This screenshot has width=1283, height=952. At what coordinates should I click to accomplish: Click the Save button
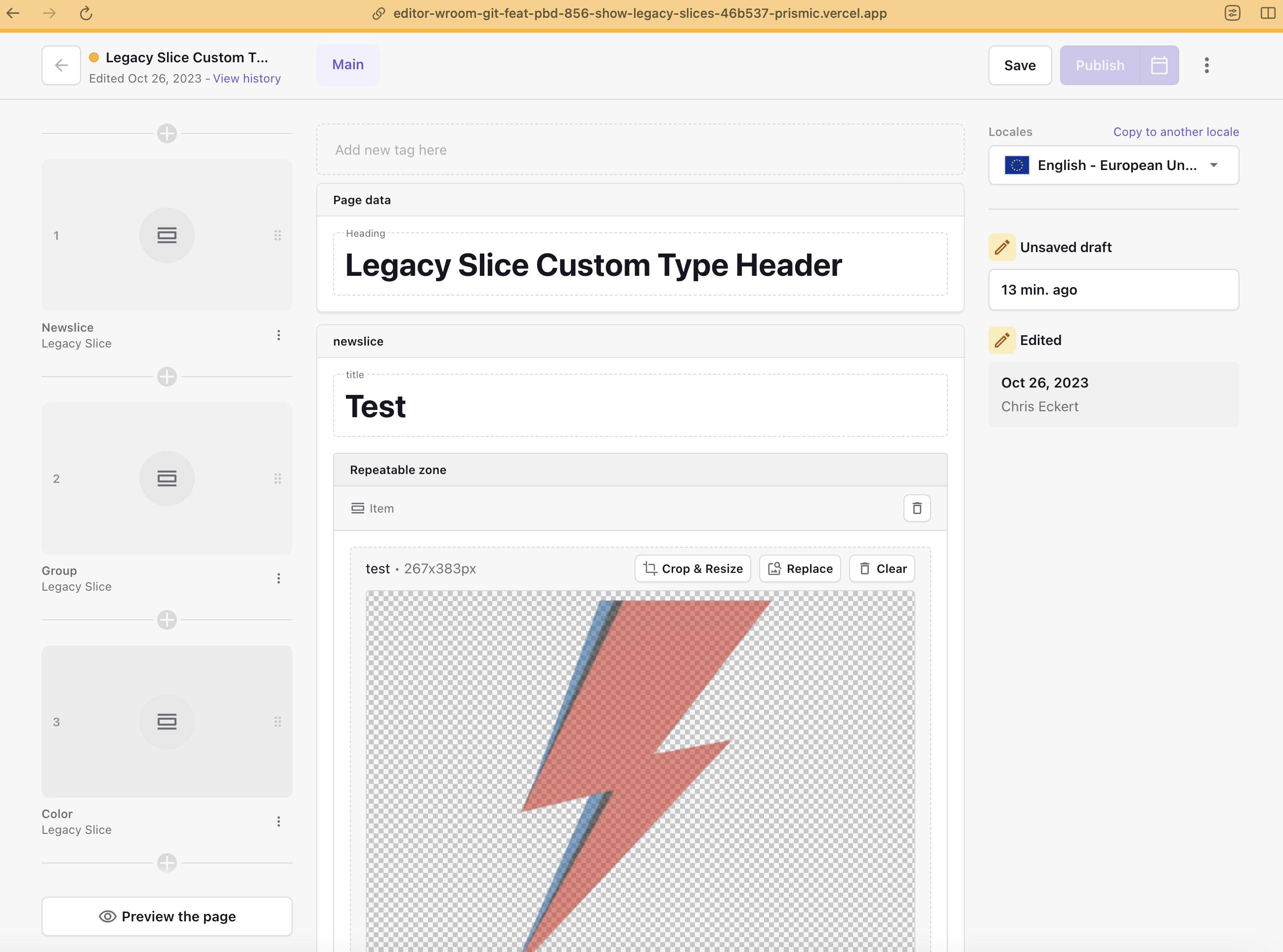point(1019,65)
